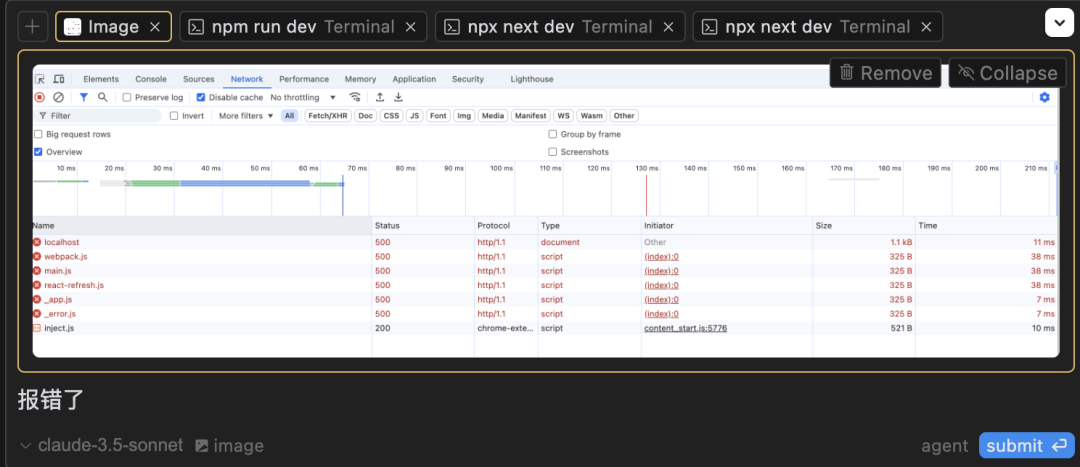Submit the message
Viewport: 1080px width, 467px height.
pos(1026,446)
